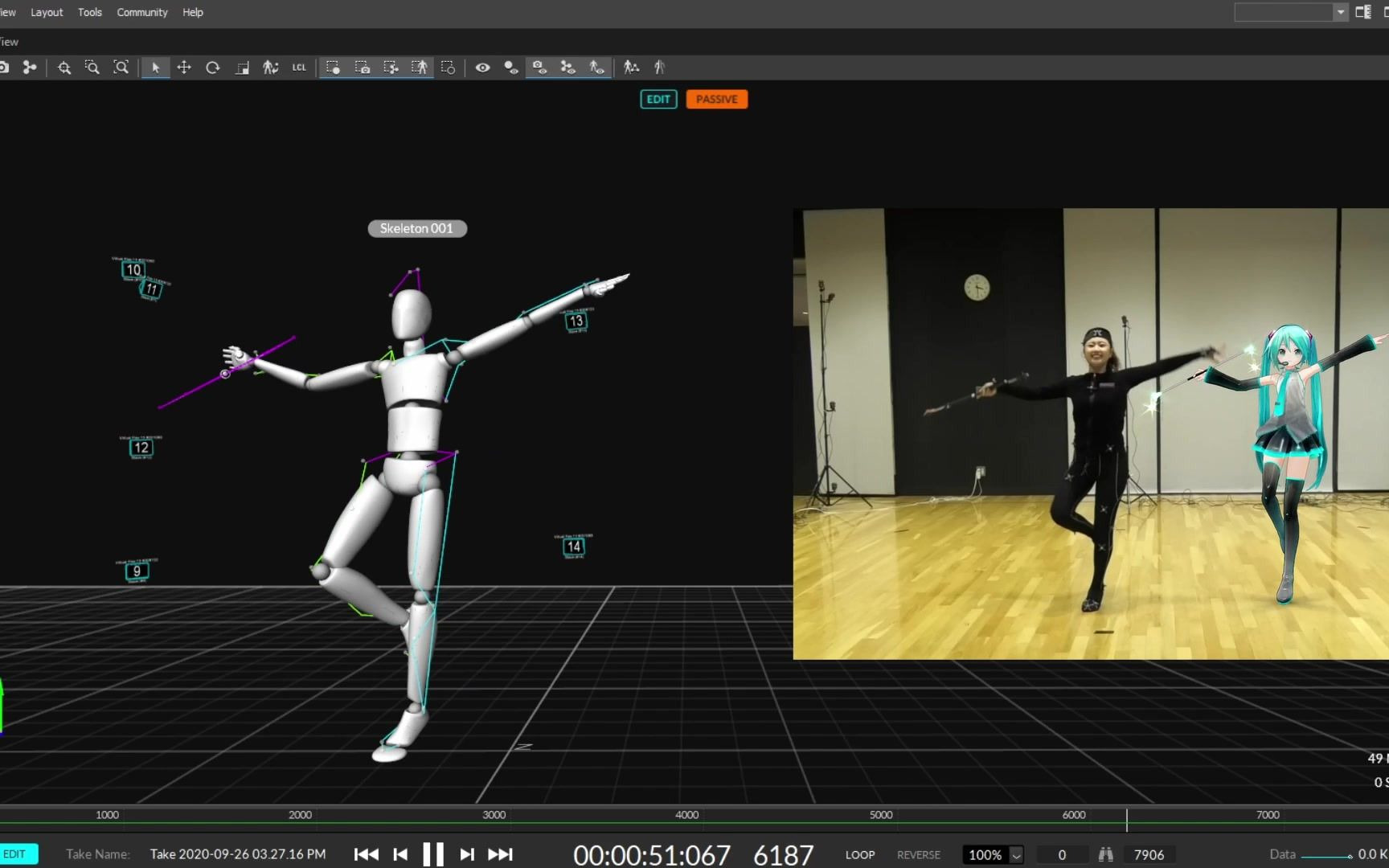Toggle LOOP playback

coord(860,854)
